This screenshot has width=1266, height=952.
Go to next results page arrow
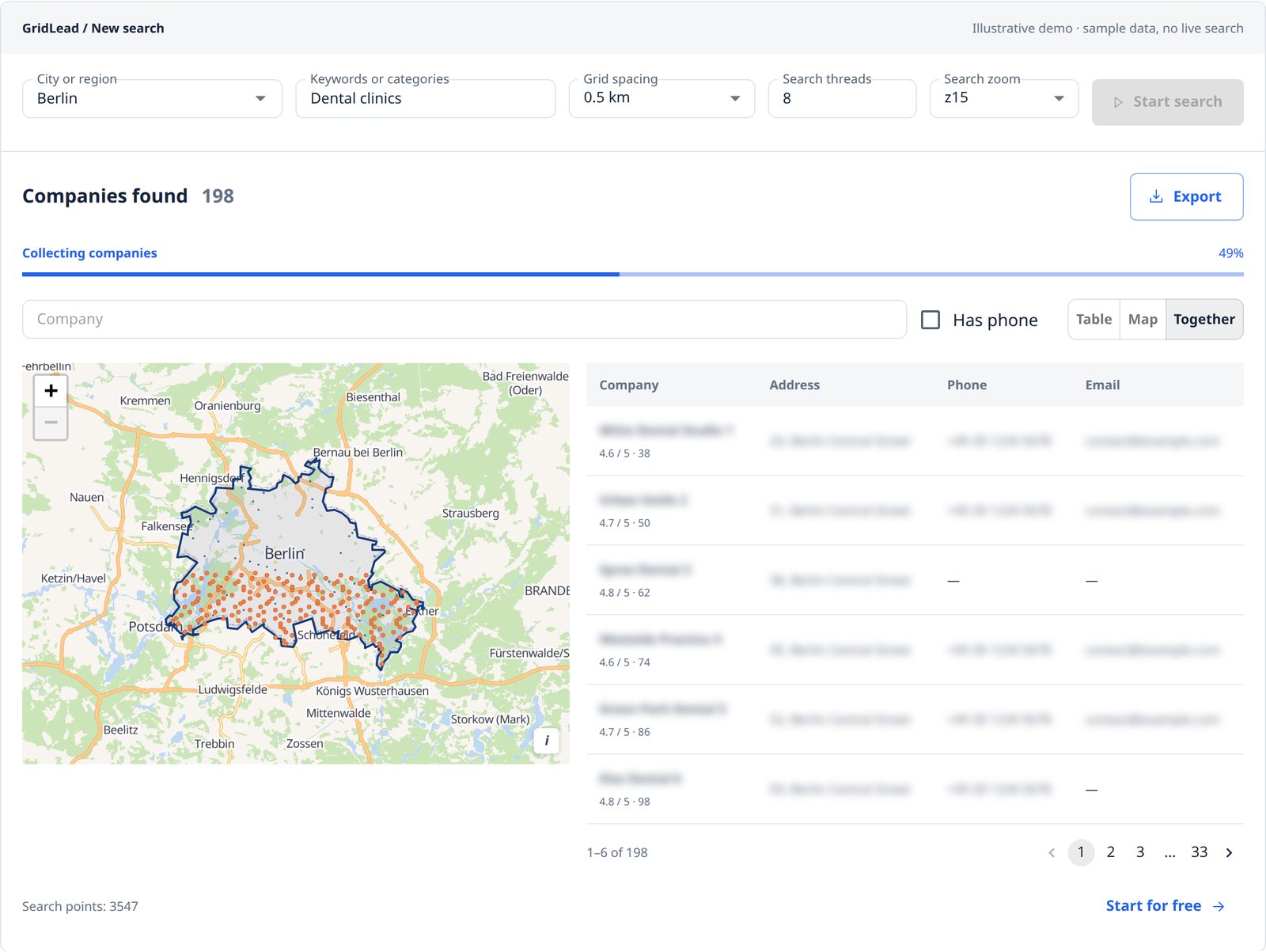[1229, 852]
